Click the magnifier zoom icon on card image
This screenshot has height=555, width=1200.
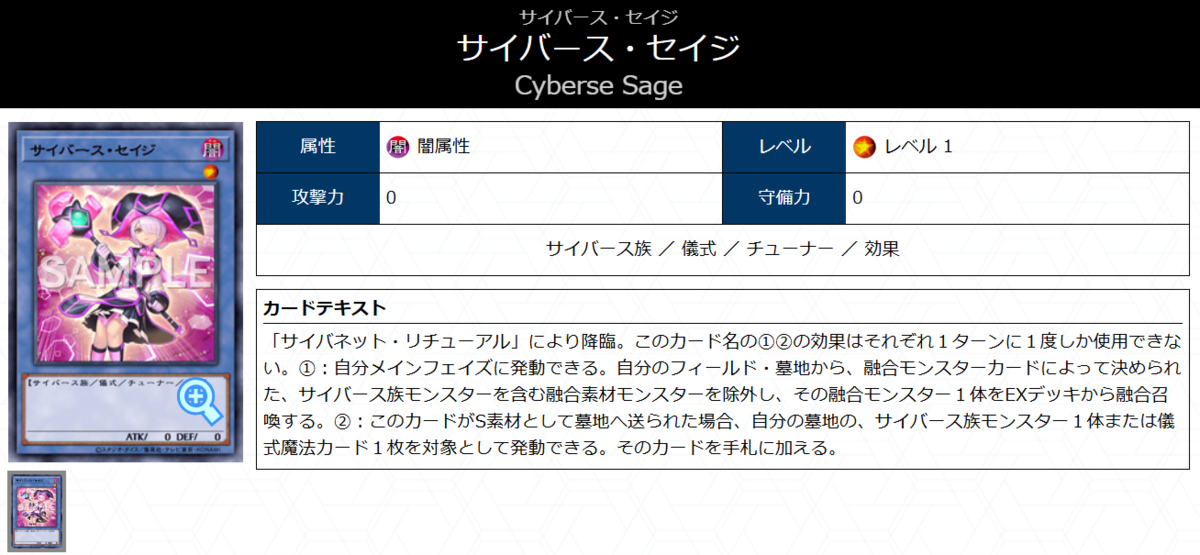199,402
